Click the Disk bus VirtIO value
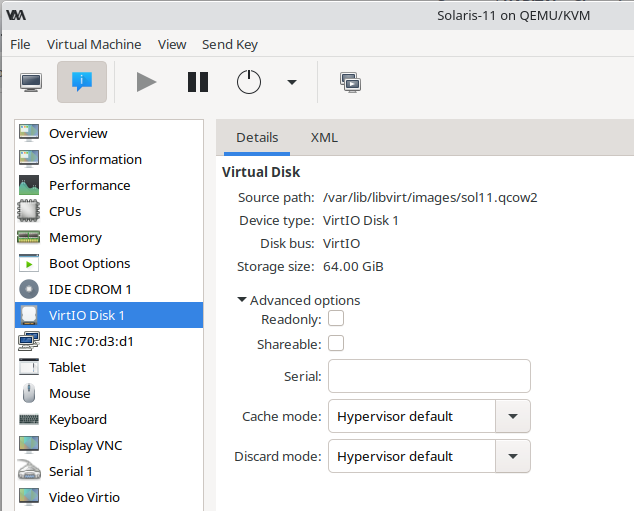 coord(341,243)
